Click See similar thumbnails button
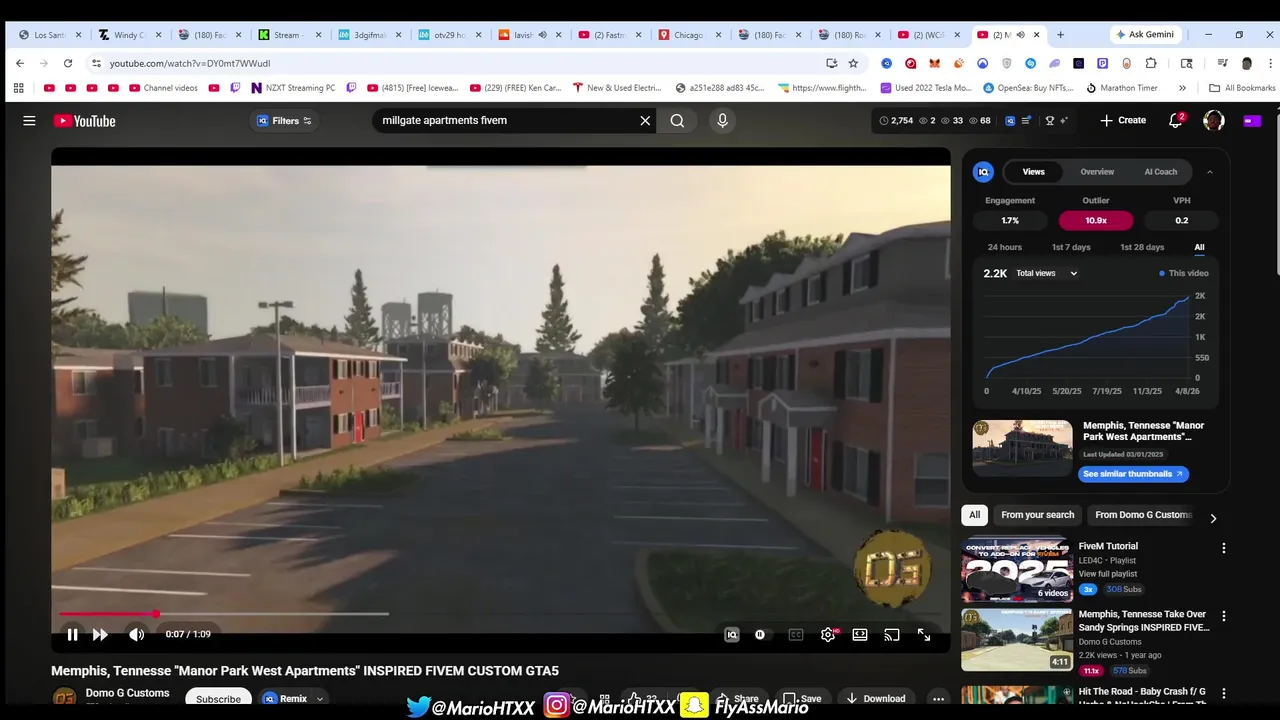The image size is (1280, 720). pos(1133,474)
